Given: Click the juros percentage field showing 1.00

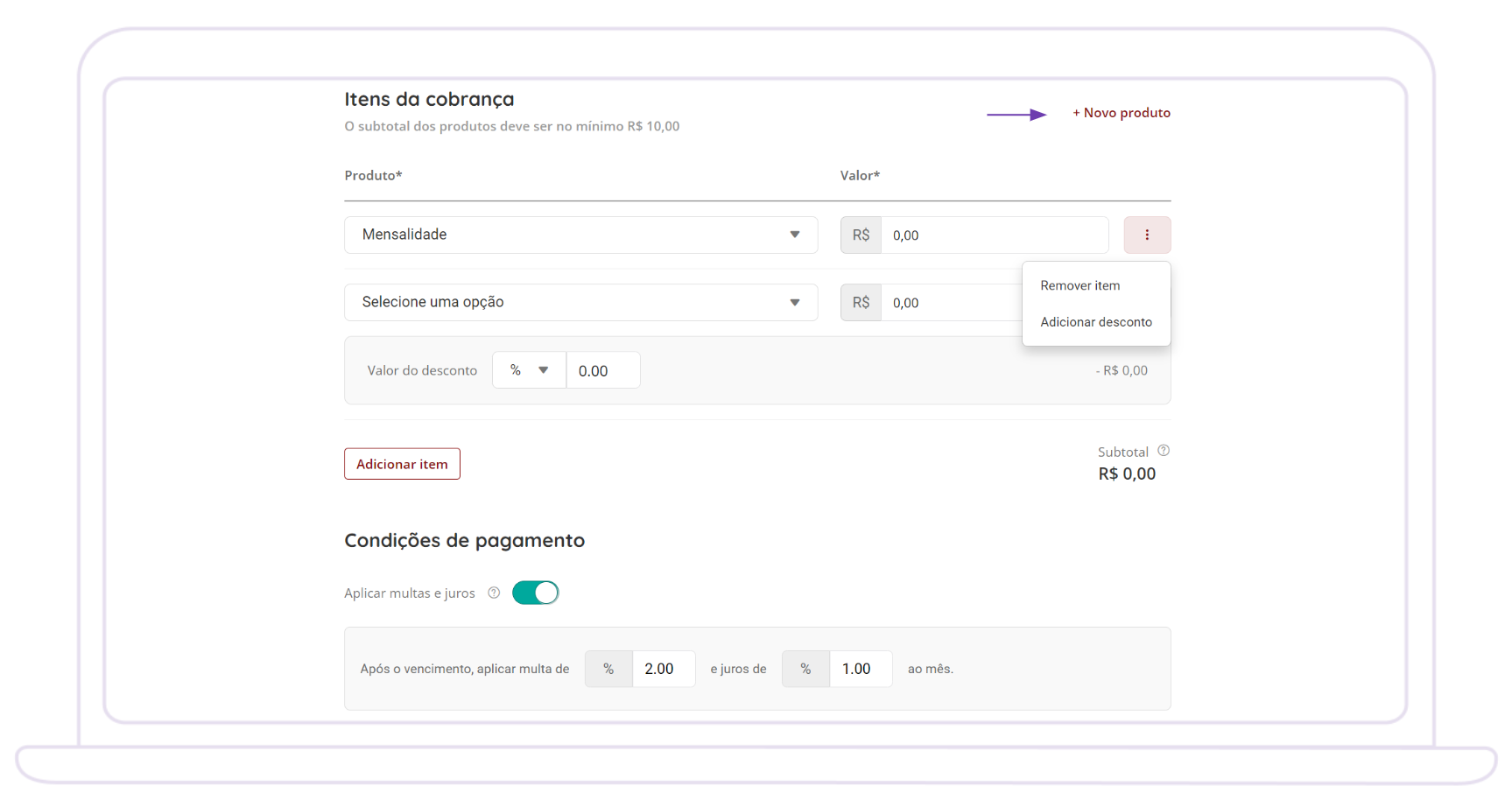Looking at the screenshot, I should click(861, 669).
